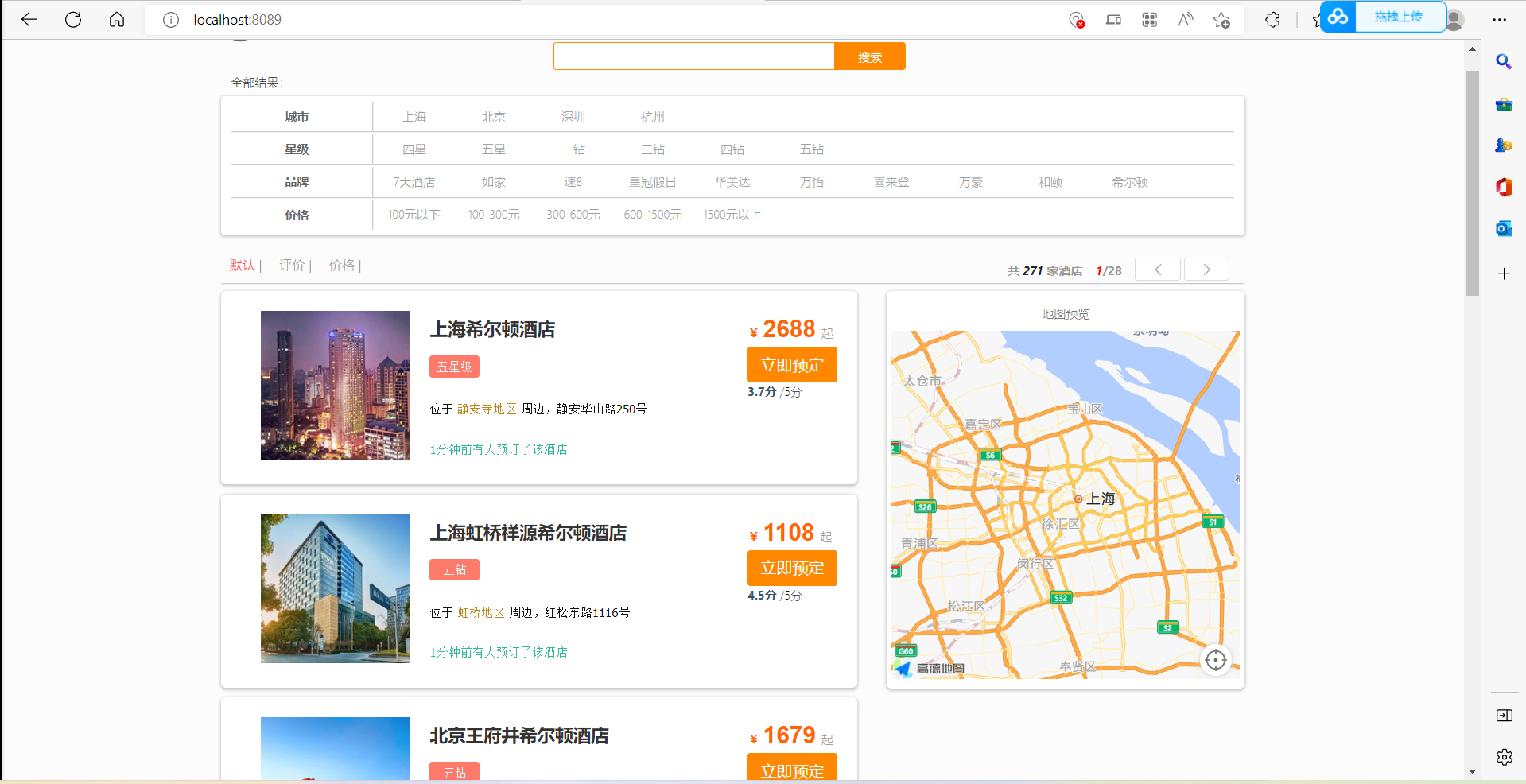The image size is (1526, 784).
Task: Book 上海希尔顿酒店 with 立即预定
Action: pos(792,365)
